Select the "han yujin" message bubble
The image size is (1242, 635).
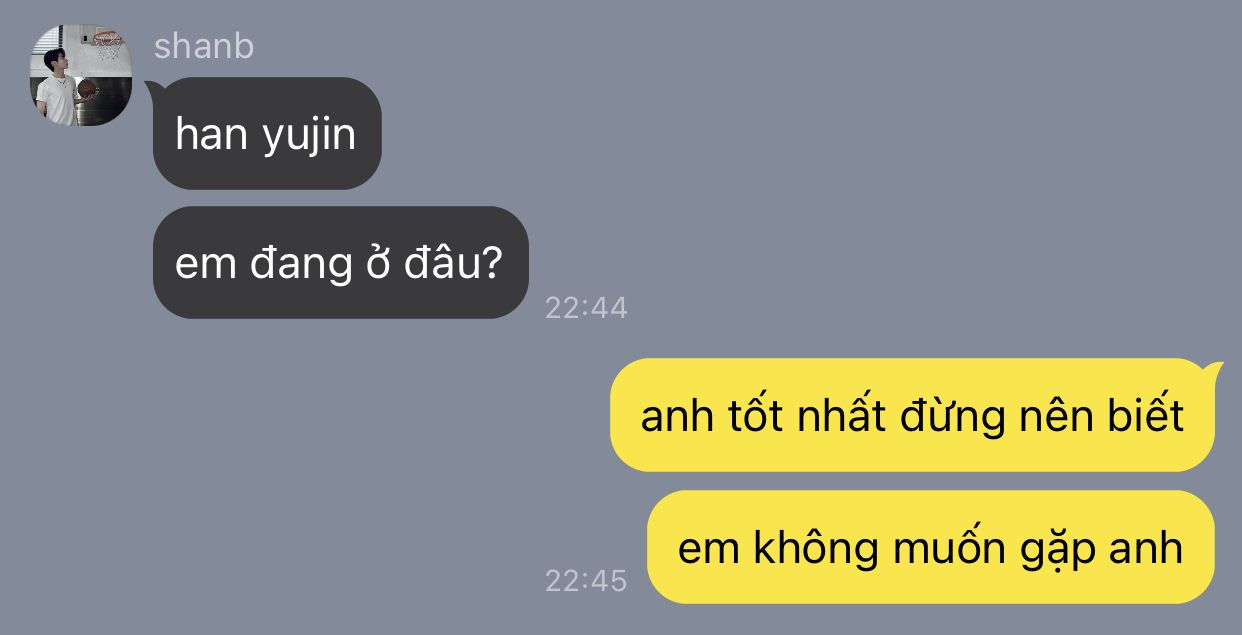267,133
